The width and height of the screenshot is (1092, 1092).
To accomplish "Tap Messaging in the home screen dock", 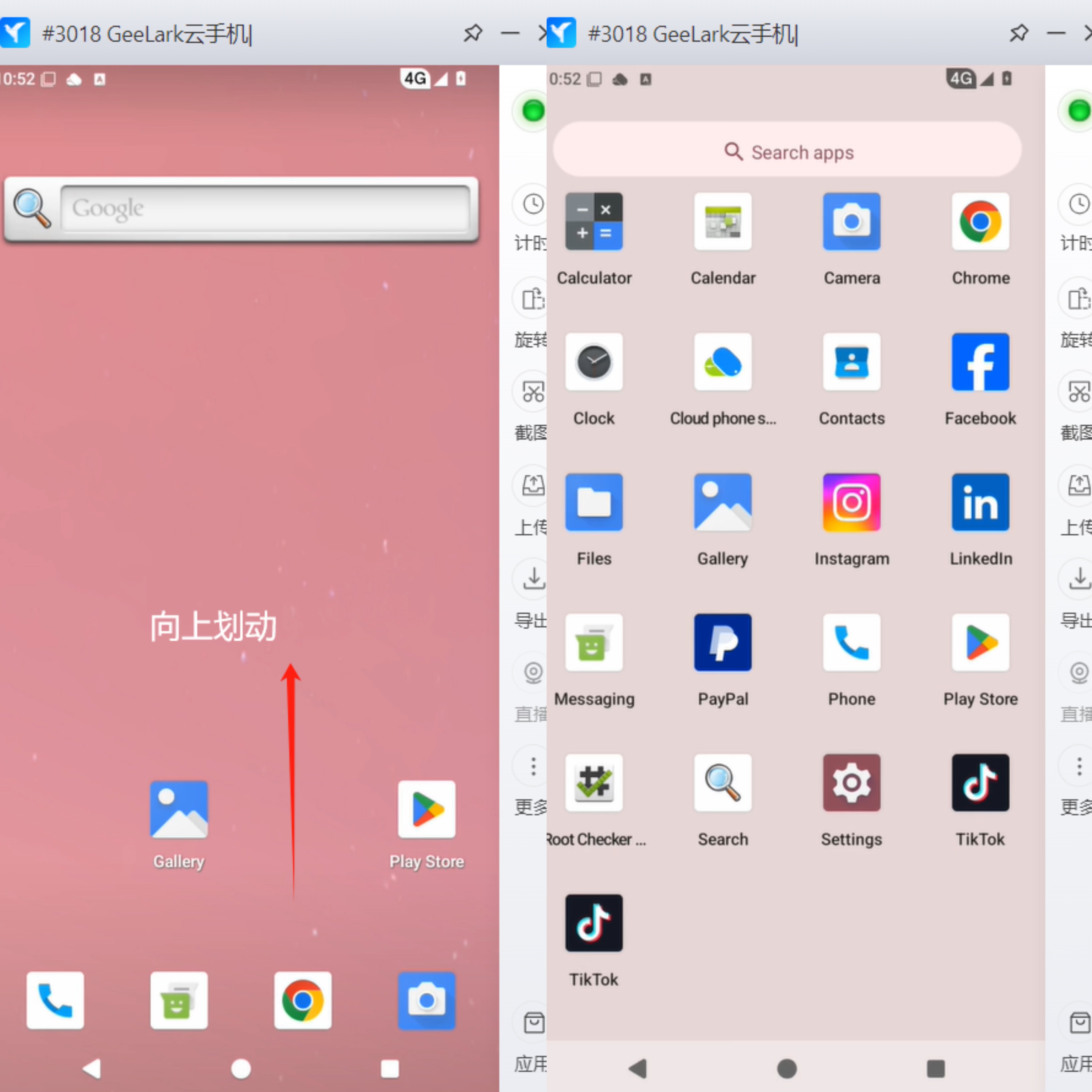I will (x=179, y=1000).
